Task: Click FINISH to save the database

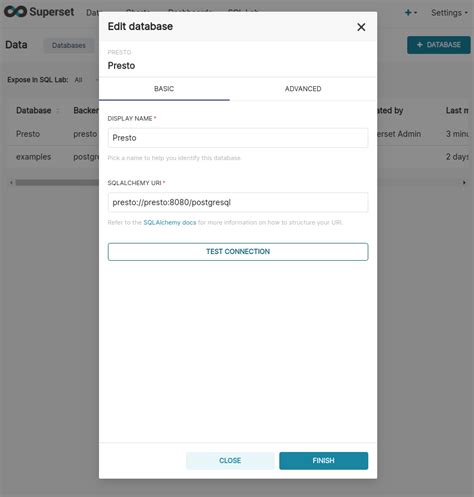Action: [323, 461]
